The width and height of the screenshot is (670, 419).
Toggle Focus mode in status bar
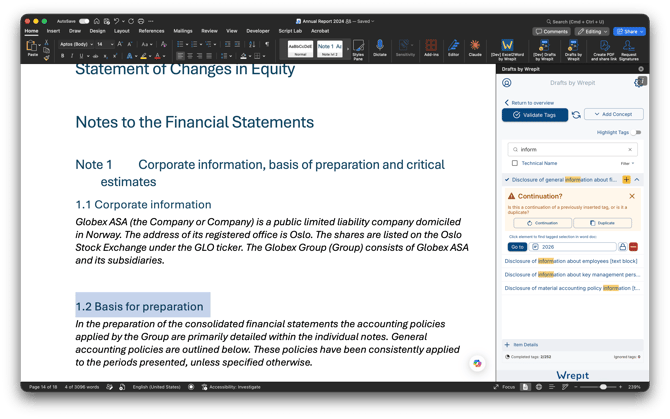(x=505, y=387)
